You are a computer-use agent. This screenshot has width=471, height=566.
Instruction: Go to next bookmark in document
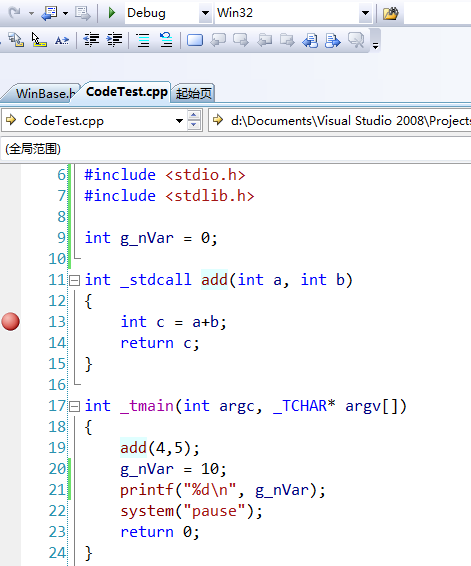332,40
